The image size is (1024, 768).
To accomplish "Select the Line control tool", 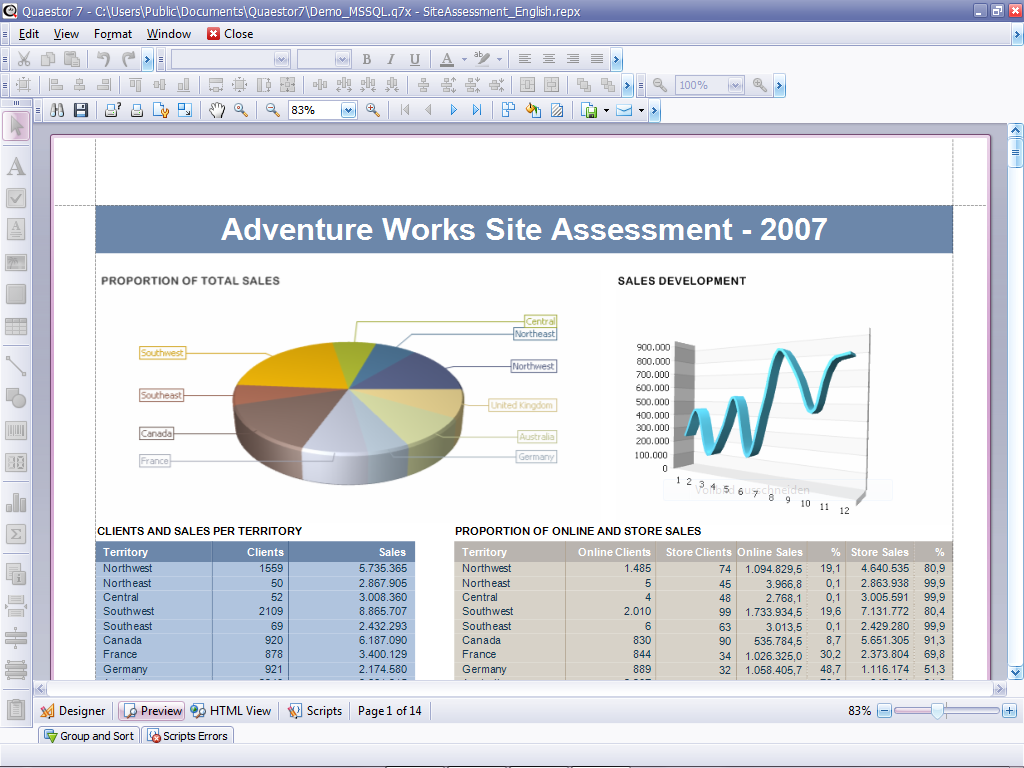I will coord(16,366).
